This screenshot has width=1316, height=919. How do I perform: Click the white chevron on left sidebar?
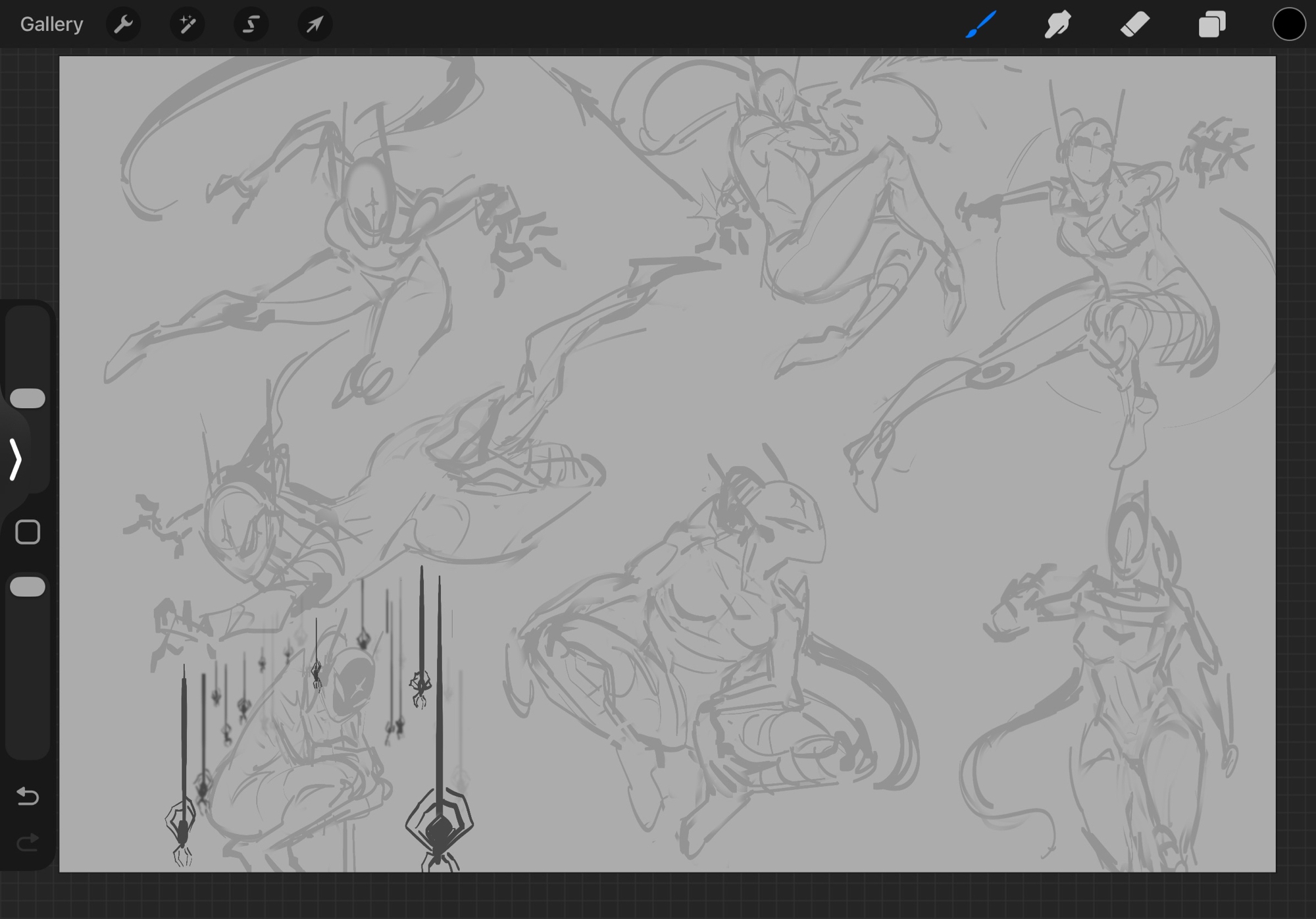(16, 459)
